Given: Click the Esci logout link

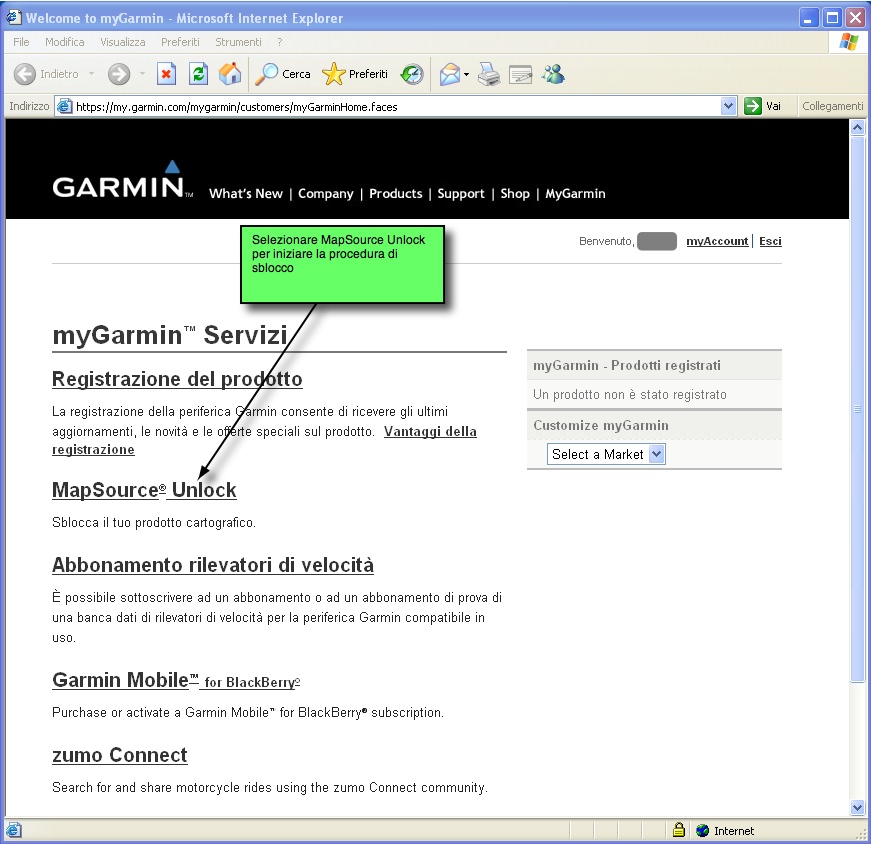Looking at the screenshot, I should coord(770,241).
